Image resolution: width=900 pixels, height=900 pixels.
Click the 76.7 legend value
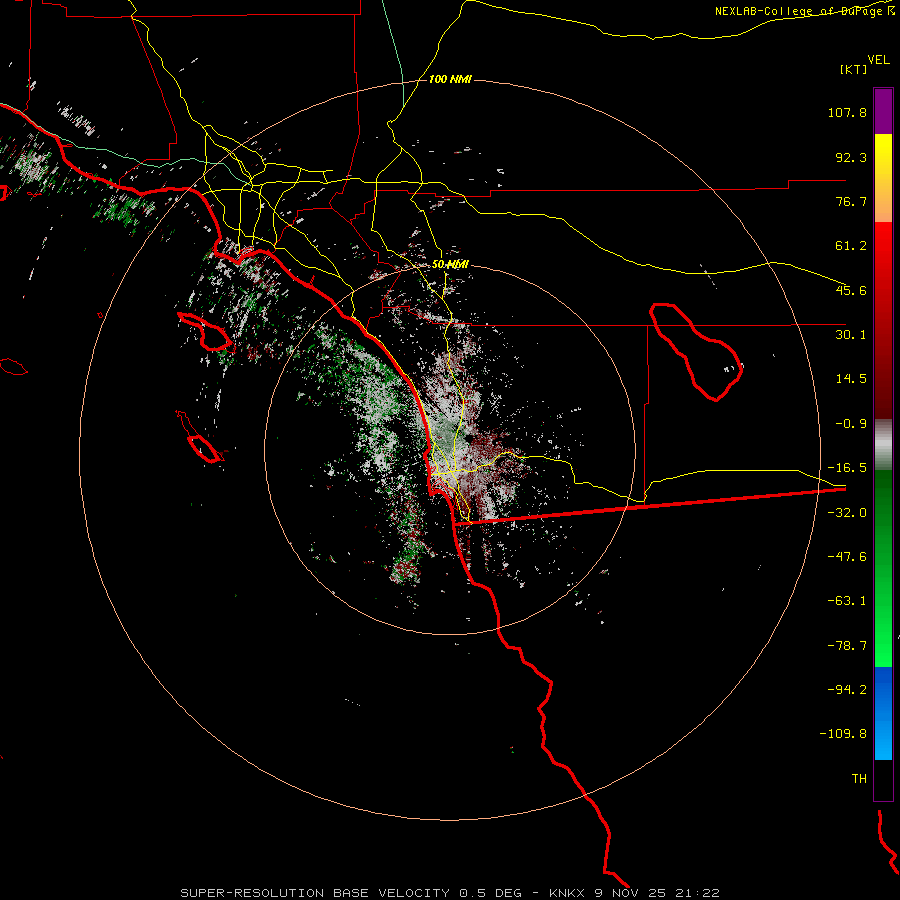point(851,201)
